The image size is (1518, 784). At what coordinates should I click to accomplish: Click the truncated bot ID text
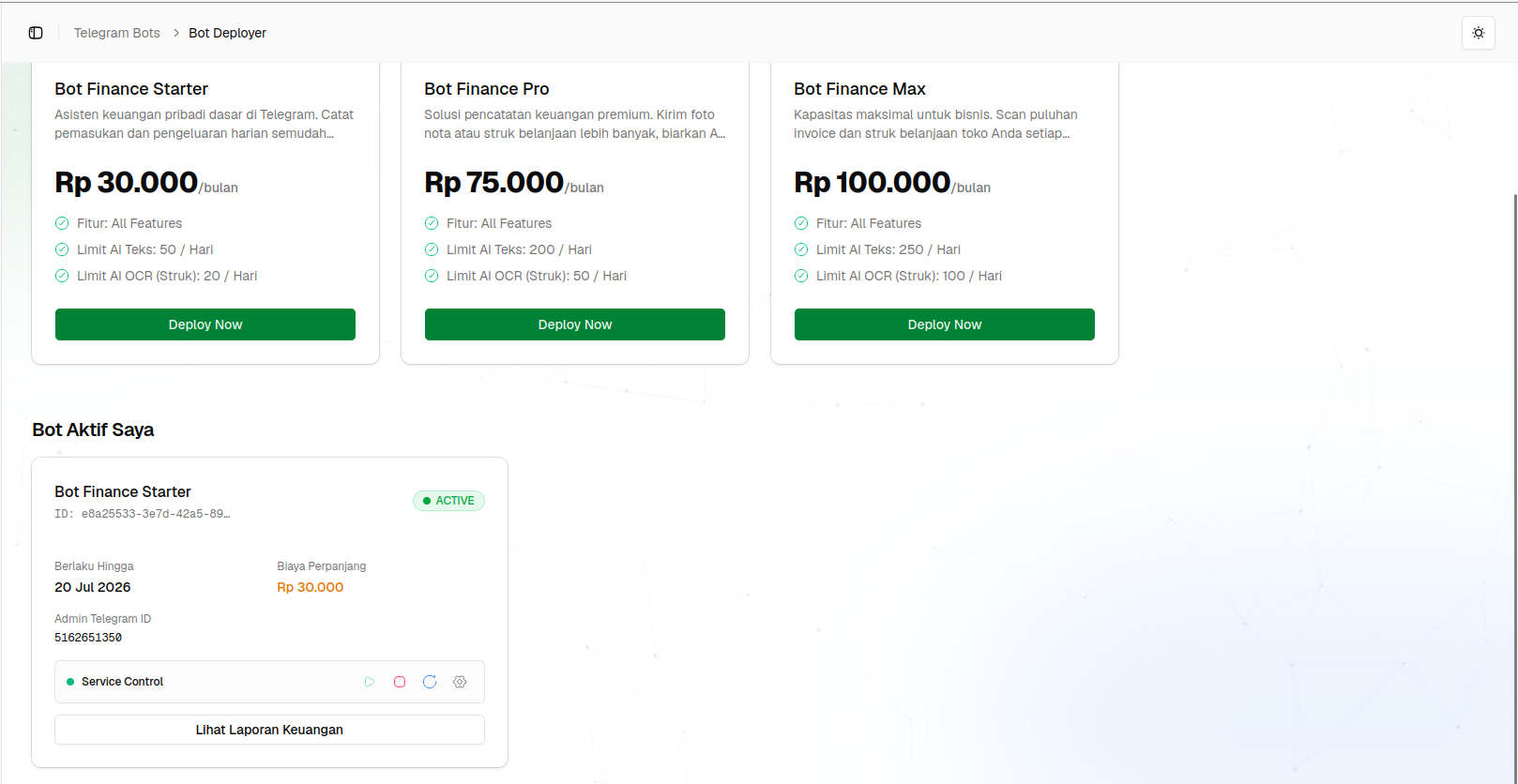click(143, 514)
